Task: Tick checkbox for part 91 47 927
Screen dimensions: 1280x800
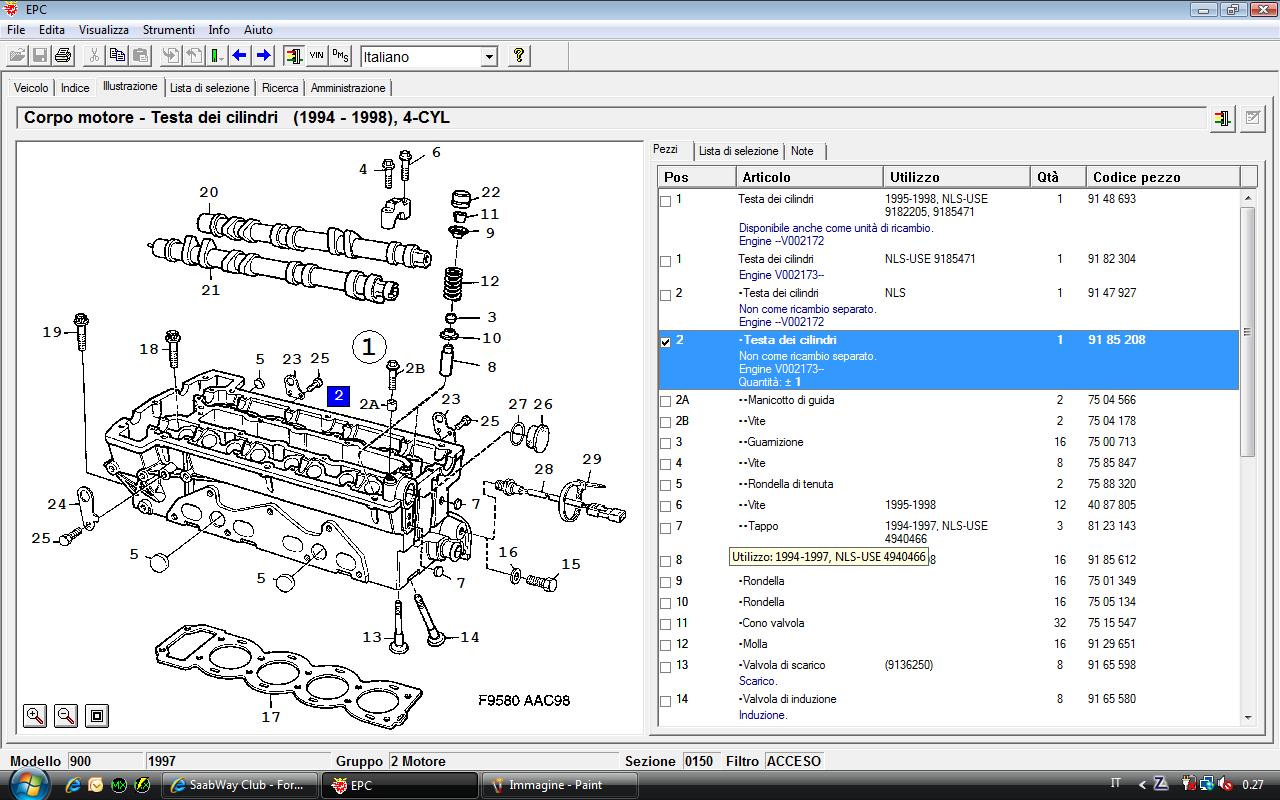Action: click(666, 295)
